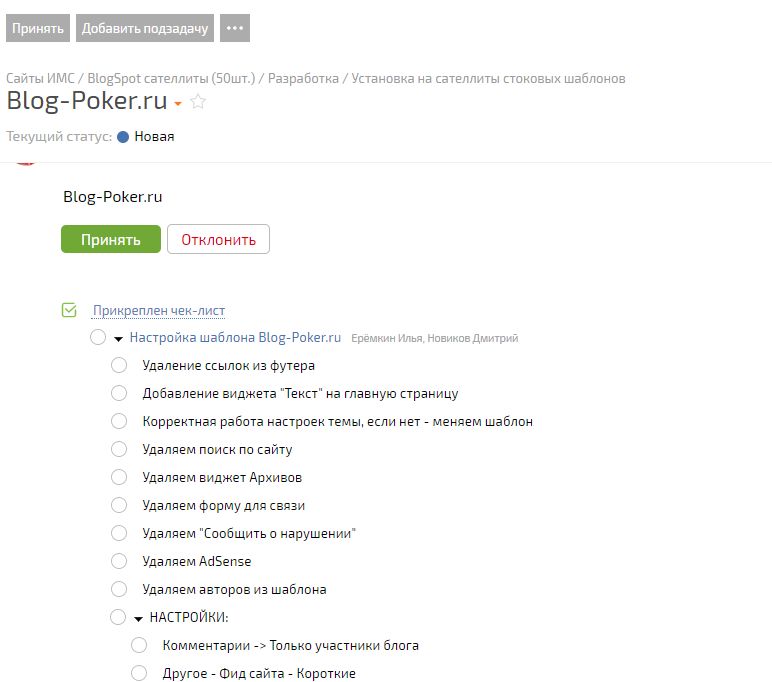772x682 pixels.
Task: Check off Удаление ссылок из футера
Action: click(x=119, y=366)
